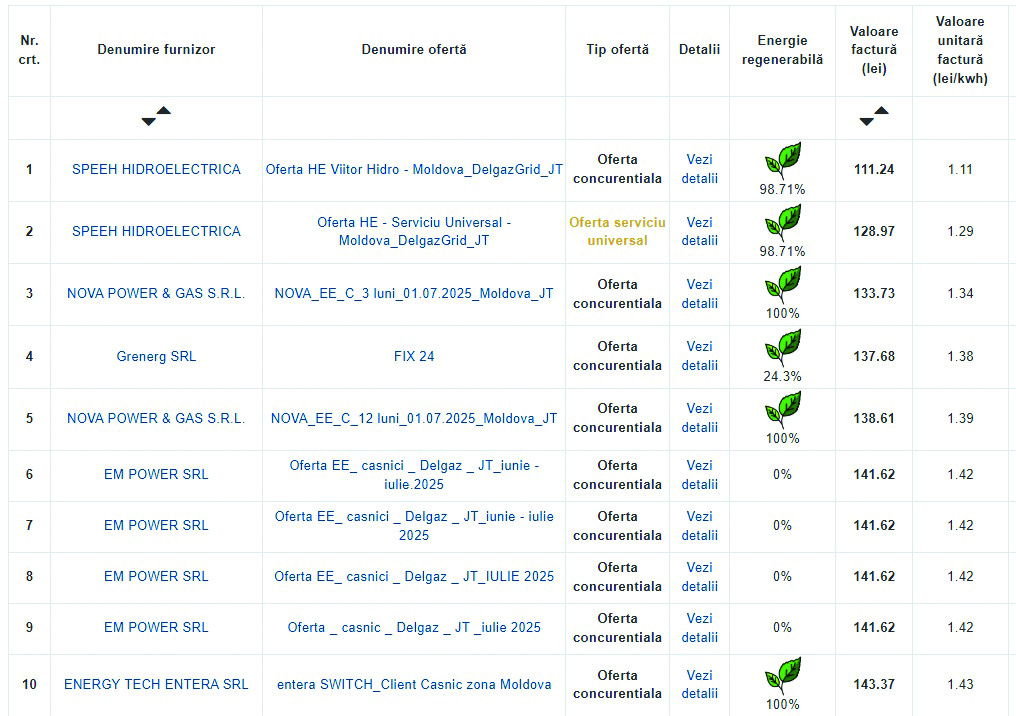The height and width of the screenshot is (716, 1016).
Task: Open EM POWER SRL supplier in row 8
Action: pyautogui.click(x=156, y=577)
